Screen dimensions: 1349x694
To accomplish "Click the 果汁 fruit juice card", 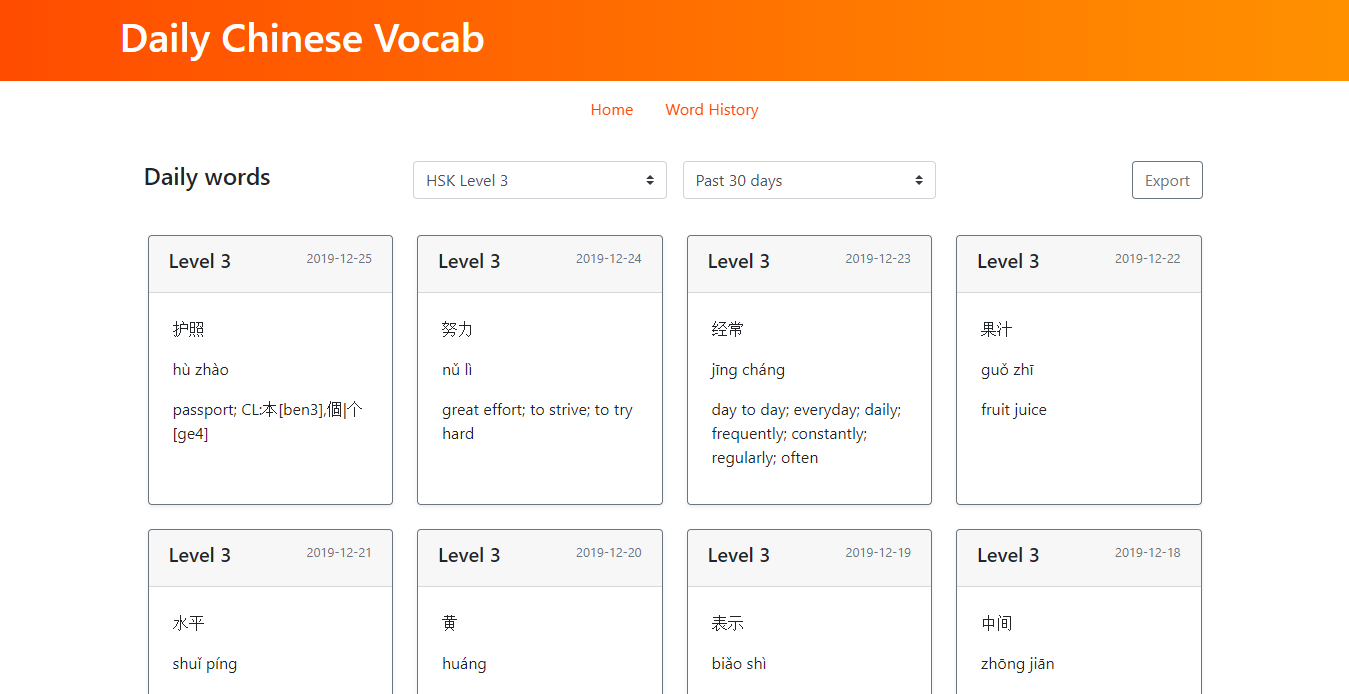I will [x=1078, y=397].
